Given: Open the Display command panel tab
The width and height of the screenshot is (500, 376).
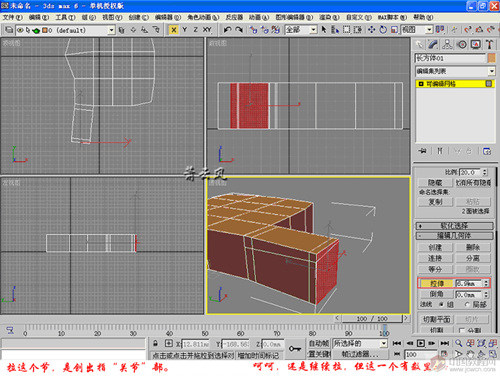Looking at the screenshot, I should (476, 45).
